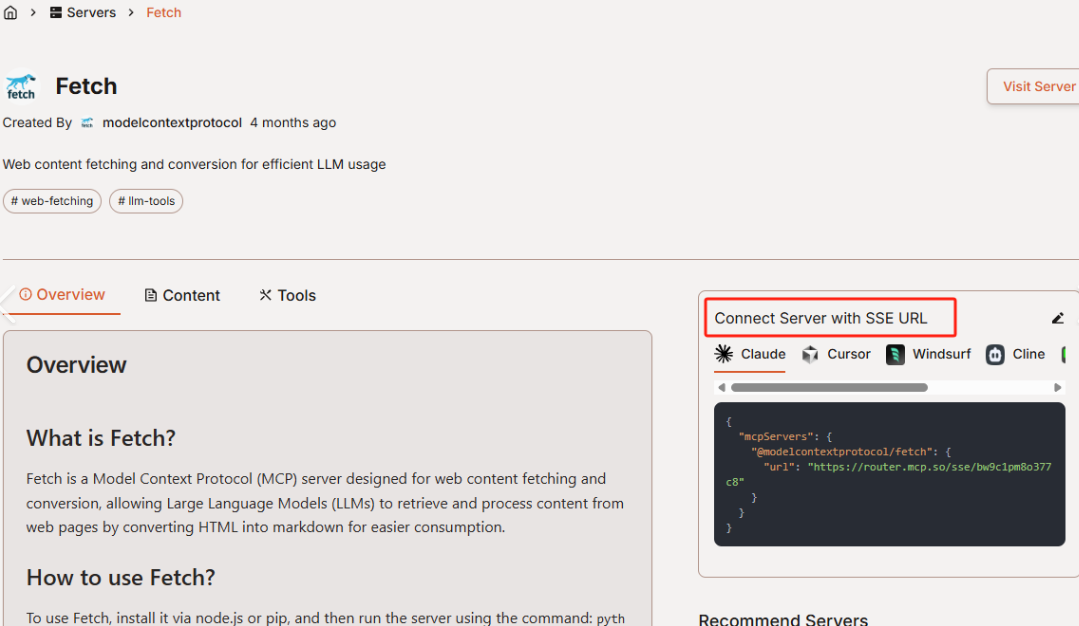Switch to the Tools tab
The width and height of the screenshot is (1079, 626).
pos(288,295)
